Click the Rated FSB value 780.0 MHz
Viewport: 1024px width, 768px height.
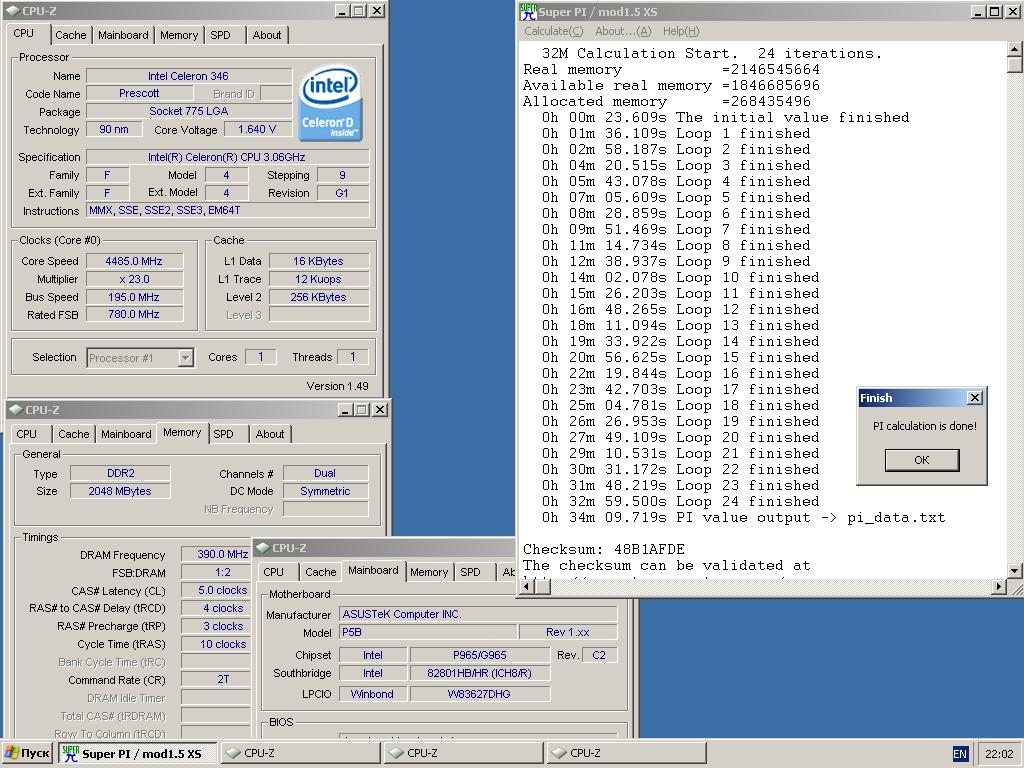tap(134, 314)
